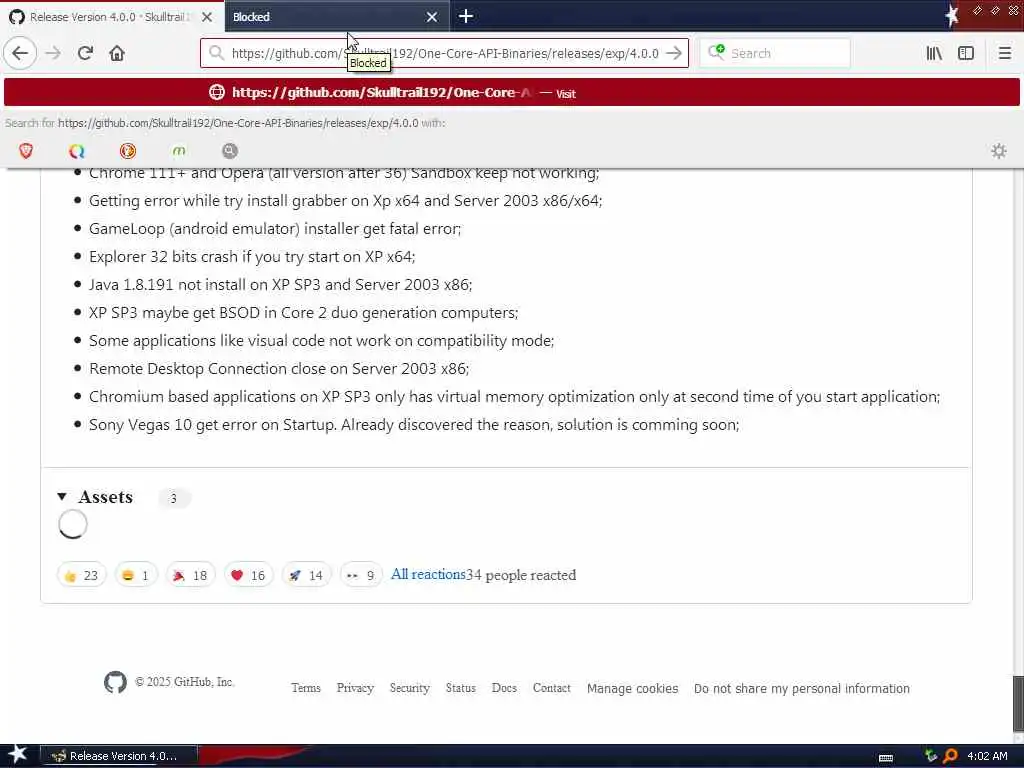1024x768 pixels.
Task: Click the Java 1.8.191 not install item
Action: click(280, 285)
